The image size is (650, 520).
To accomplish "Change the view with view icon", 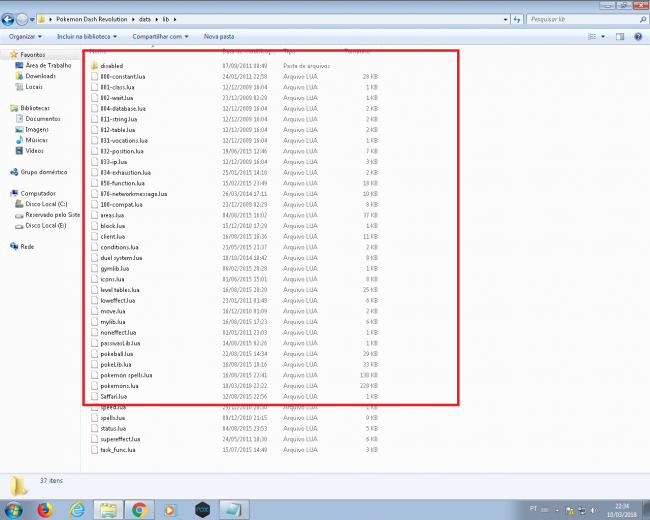I will pyautogui.click(x=592, y=36).
